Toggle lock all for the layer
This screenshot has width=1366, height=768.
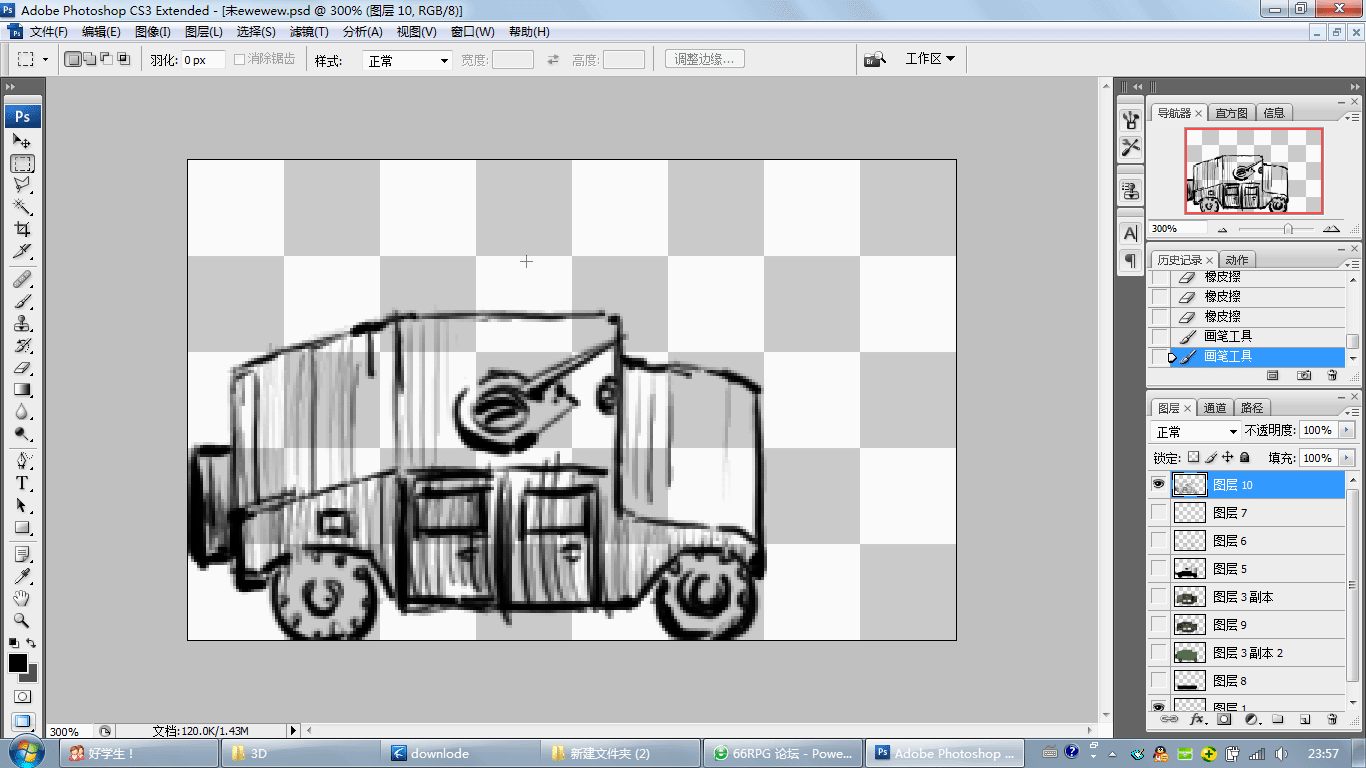(1245, 457)
